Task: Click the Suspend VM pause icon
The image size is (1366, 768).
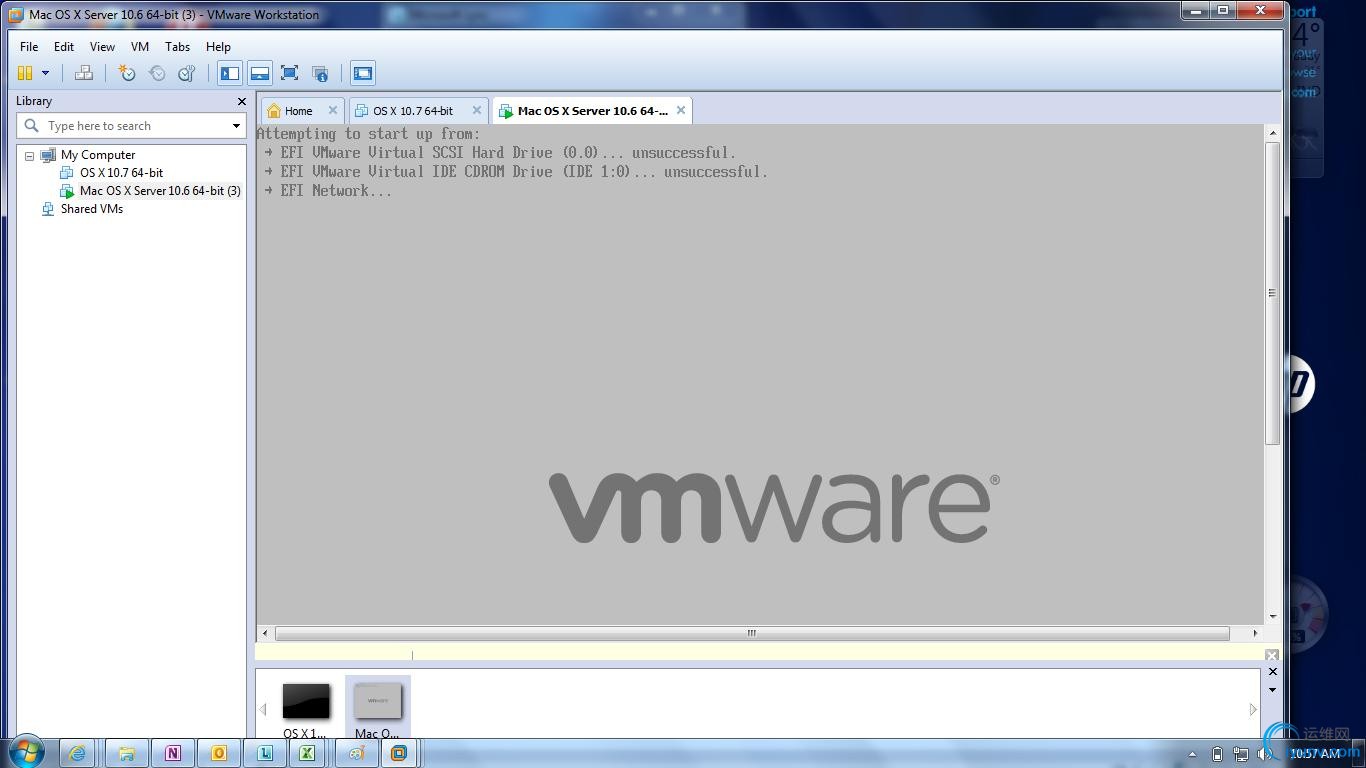Action: point(25,73)
